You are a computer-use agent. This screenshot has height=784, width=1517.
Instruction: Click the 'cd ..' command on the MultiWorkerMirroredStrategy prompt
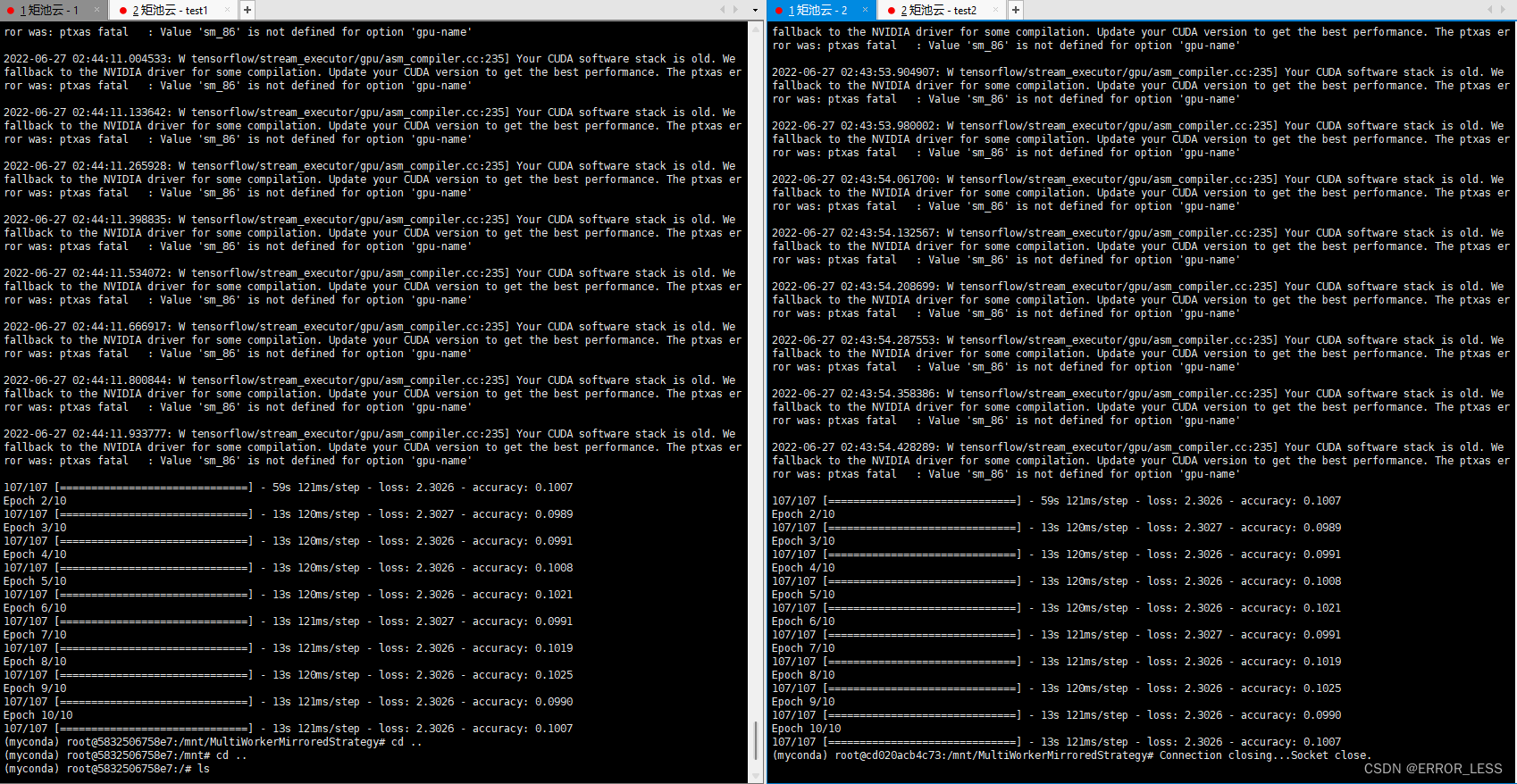click(x=406, y=742)
